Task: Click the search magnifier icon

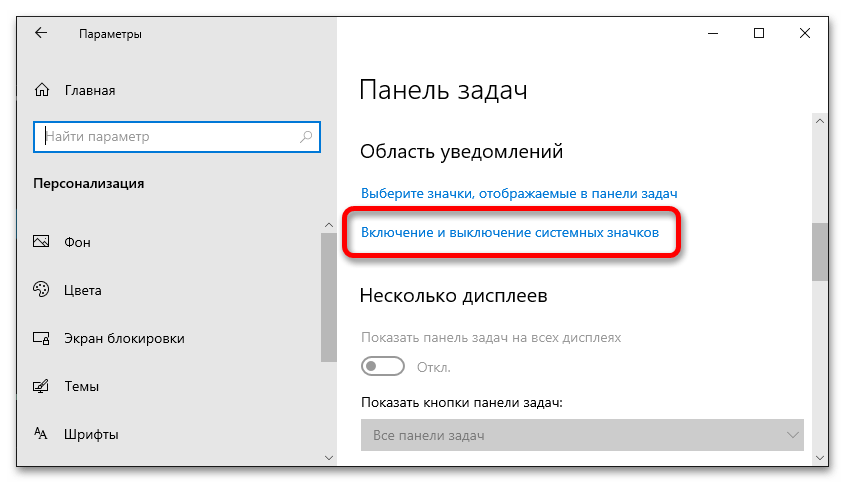Action: 306,137
